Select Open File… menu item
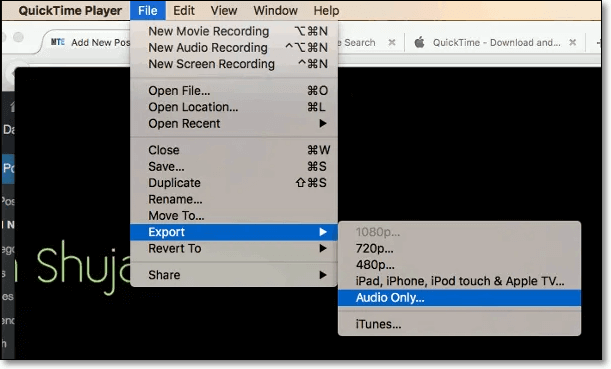611x369 pixels. 234,91
